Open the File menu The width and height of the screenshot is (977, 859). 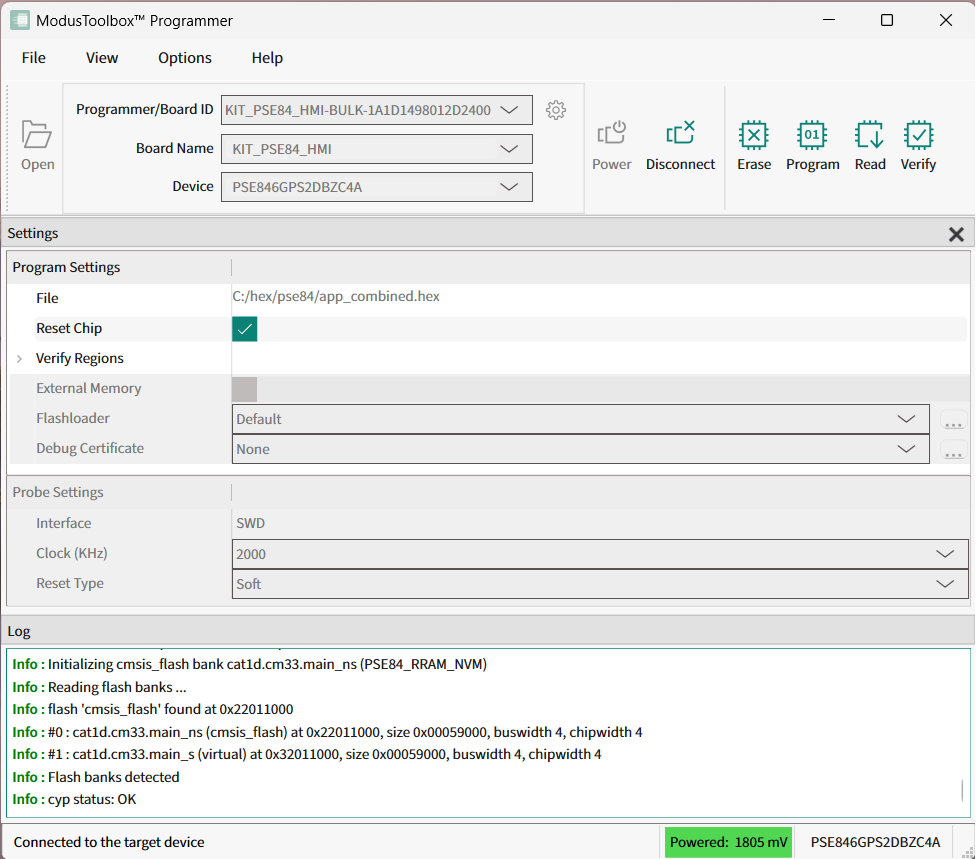(x=34, y=58)
